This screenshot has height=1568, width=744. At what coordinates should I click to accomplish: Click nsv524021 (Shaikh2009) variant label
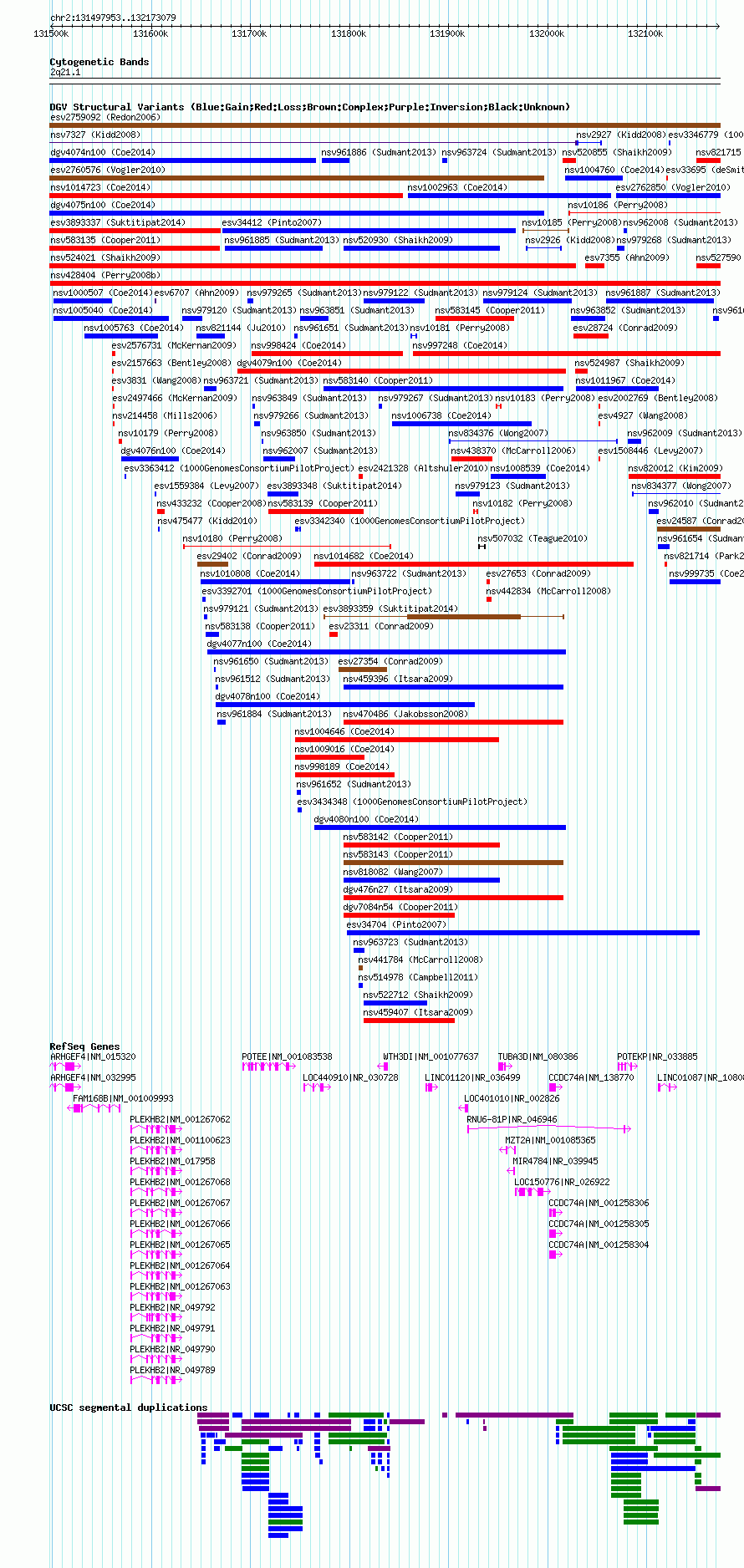pos(104,257)
